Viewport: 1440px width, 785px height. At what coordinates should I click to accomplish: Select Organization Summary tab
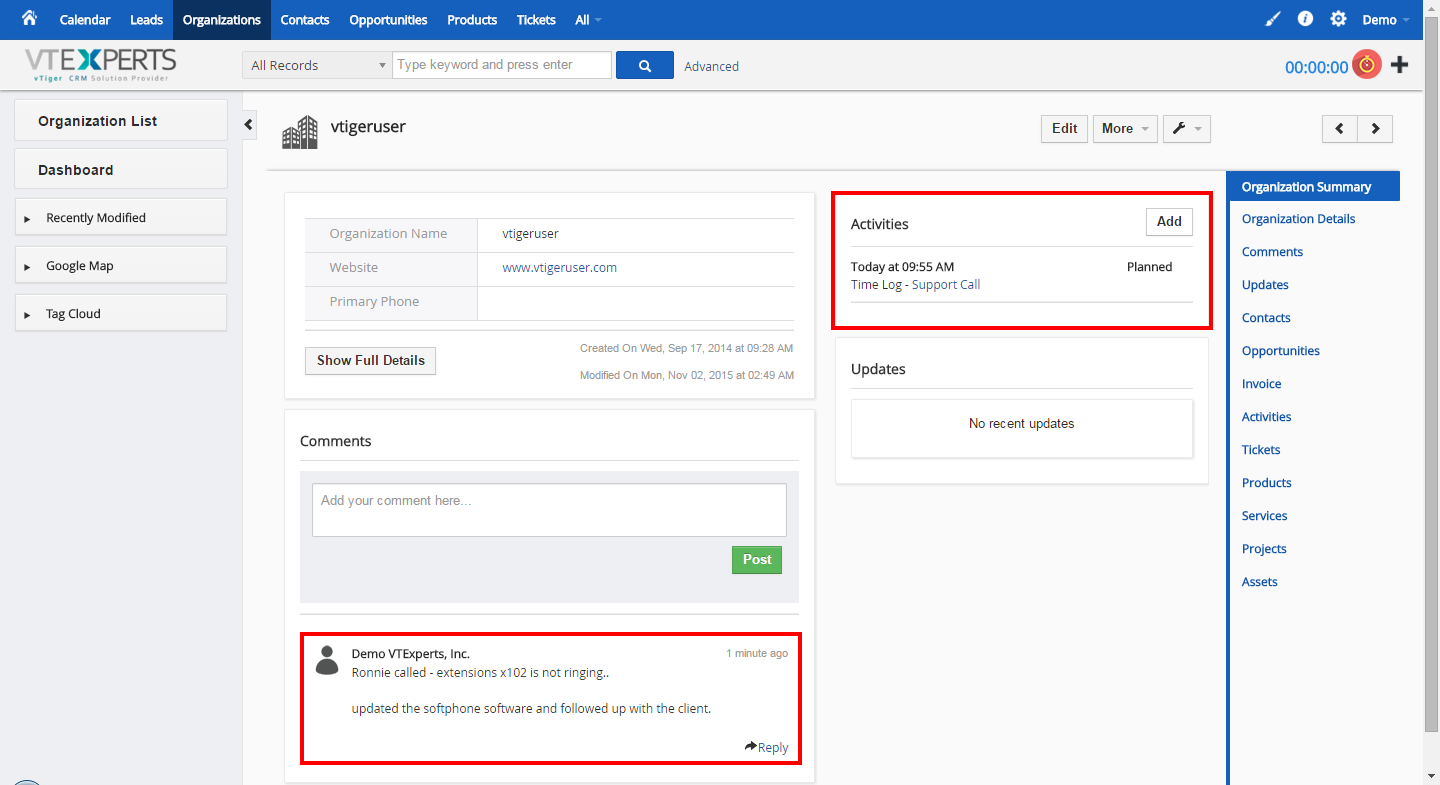click(1314, 186)
